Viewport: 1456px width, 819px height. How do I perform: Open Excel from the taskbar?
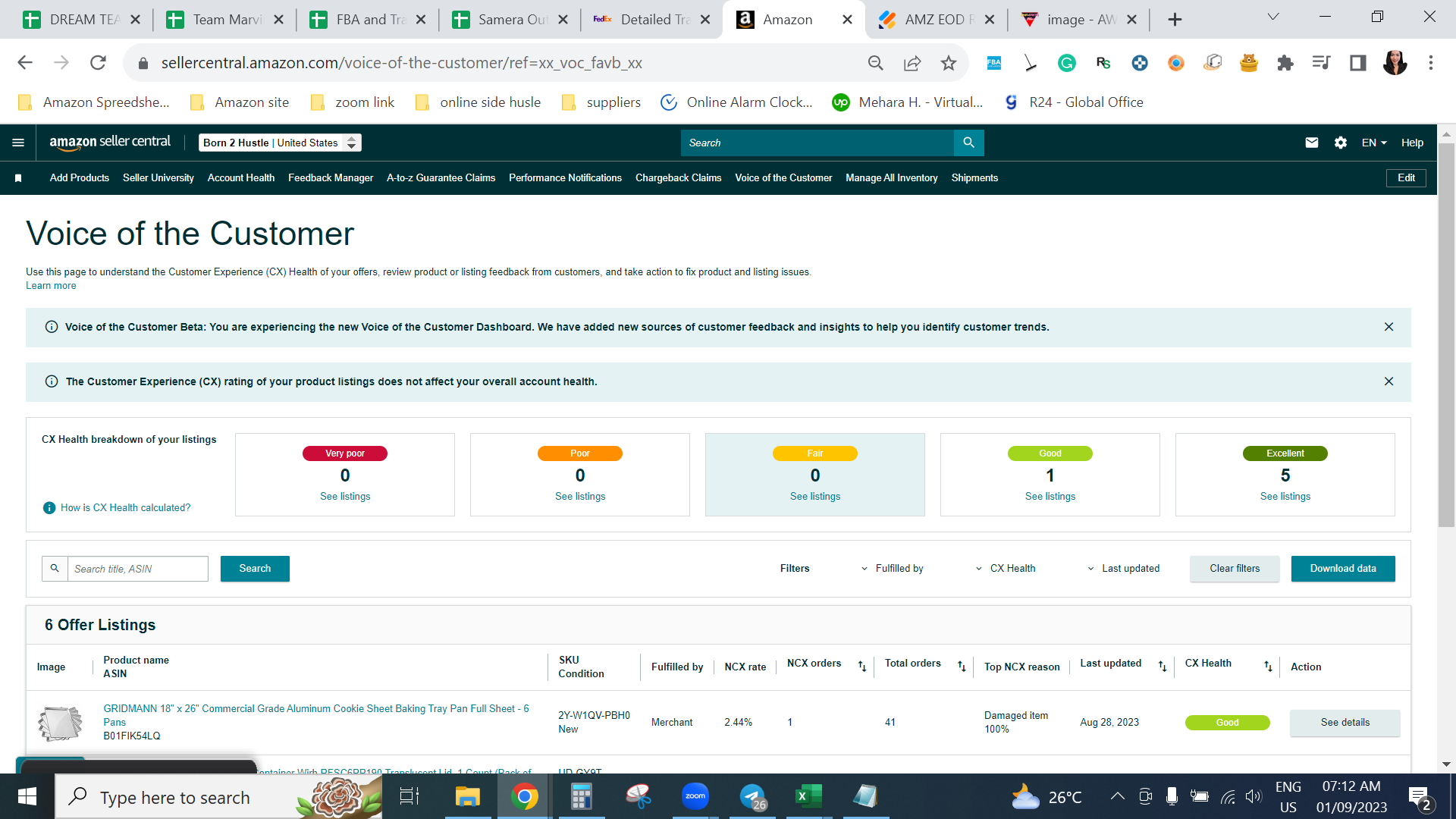click(x=808, y=796)
